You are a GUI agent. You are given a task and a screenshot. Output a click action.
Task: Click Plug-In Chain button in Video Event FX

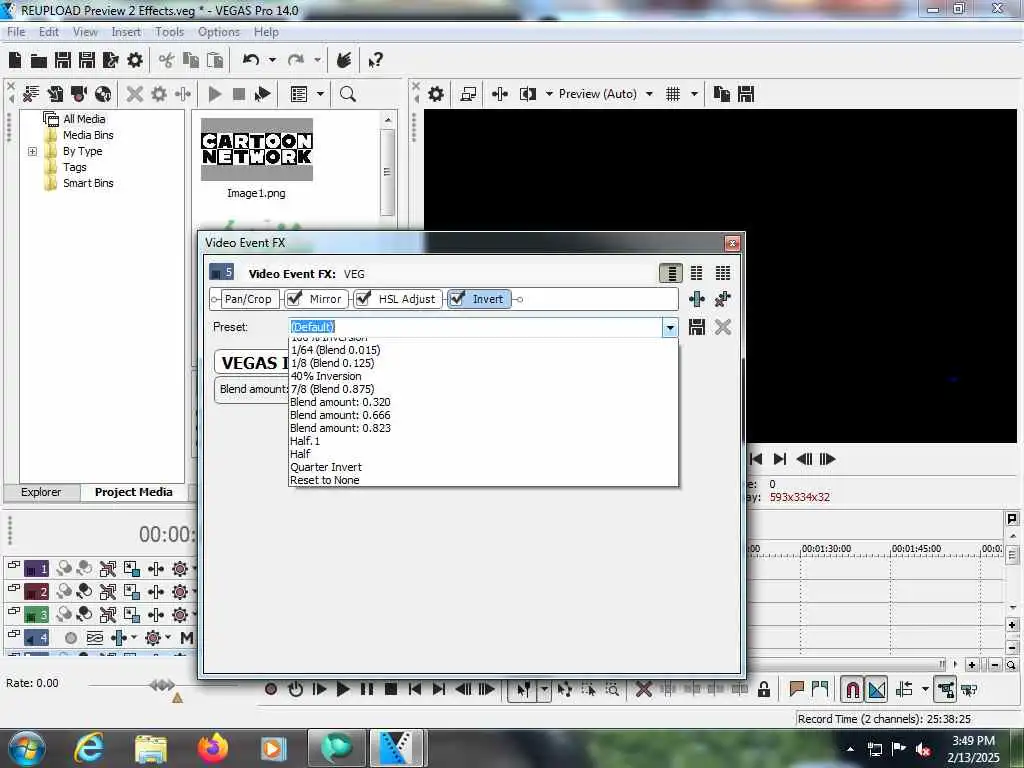click(697, 299)
